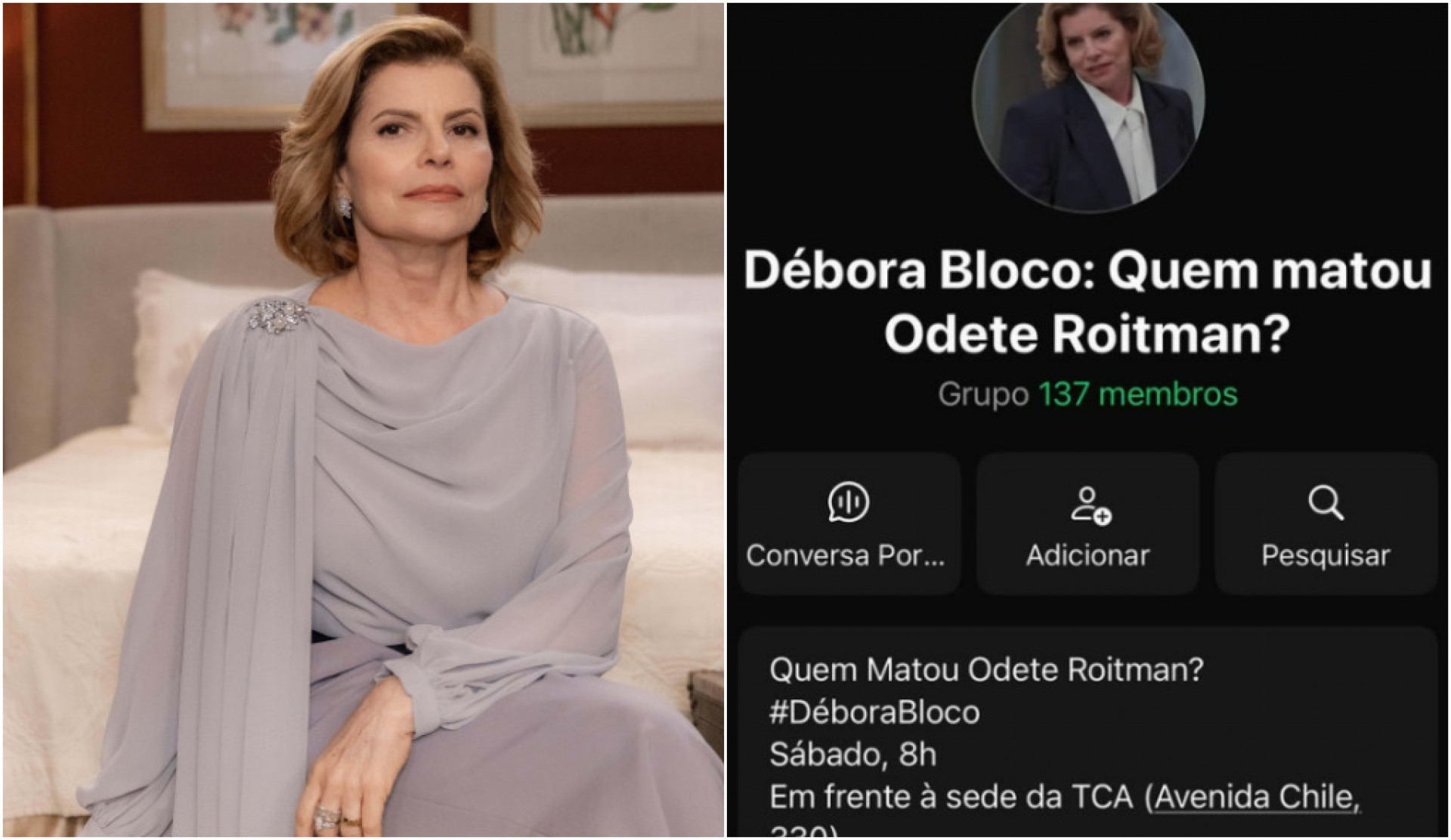Tap the Quem Matou Odete Roitman? description line
This screenshot has height=840, width=1451.
pos(986,669)
